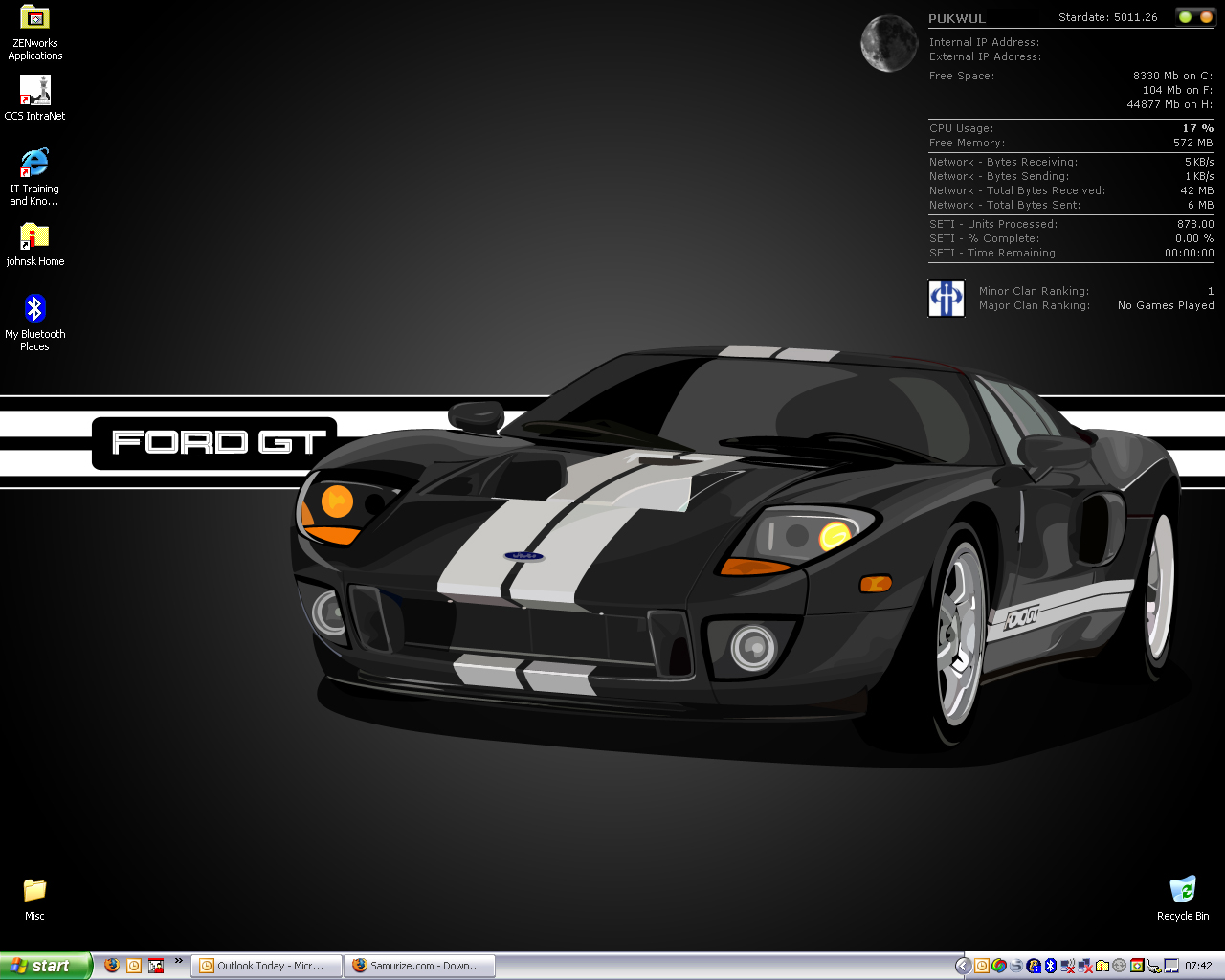
Task: Click the Free Memory 572 MB value
Action: pyautogui.click(x=1192, y=143)
